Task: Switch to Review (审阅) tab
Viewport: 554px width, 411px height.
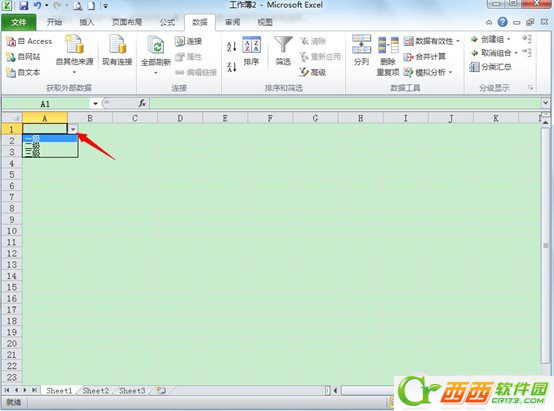Action: (x=232, y=22)
